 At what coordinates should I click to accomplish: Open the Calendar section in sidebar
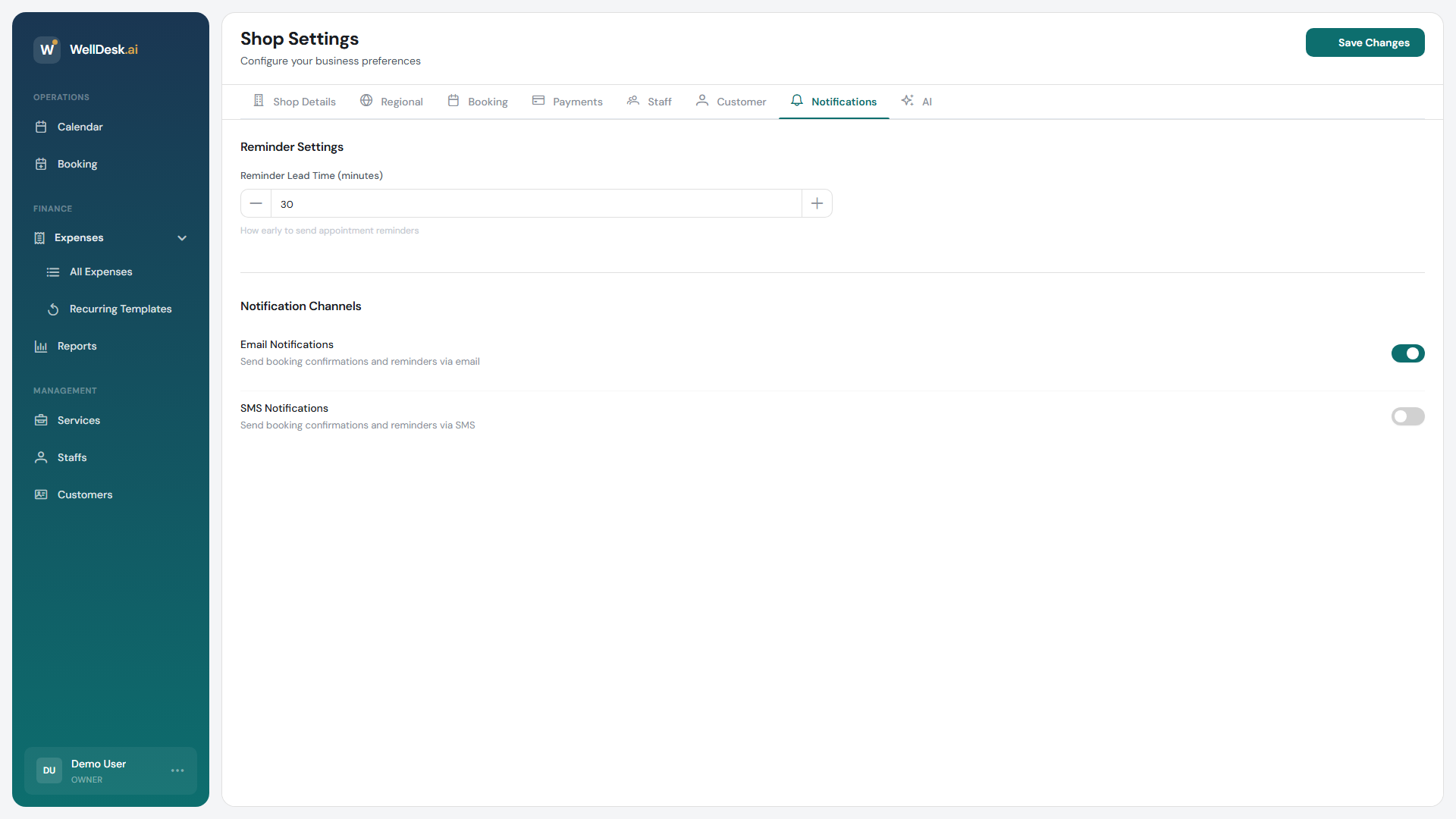[80, 127]
